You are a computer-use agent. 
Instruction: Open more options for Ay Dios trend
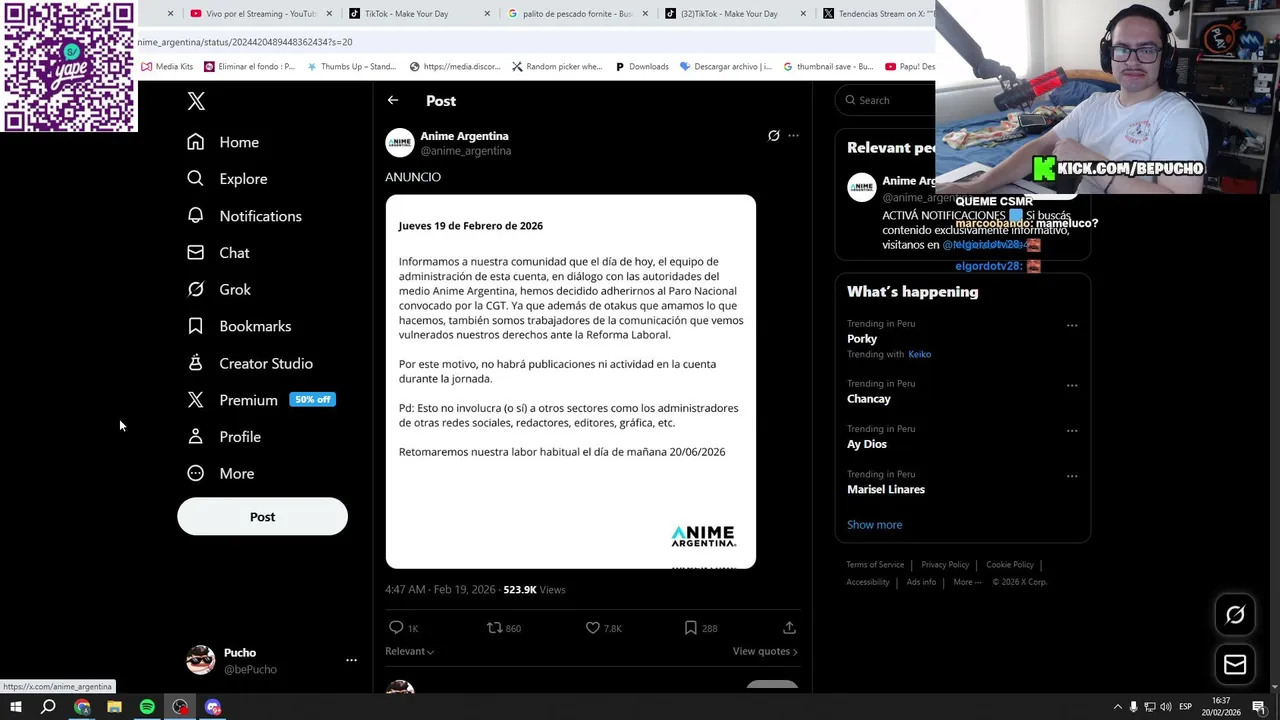pos(1072,431)
